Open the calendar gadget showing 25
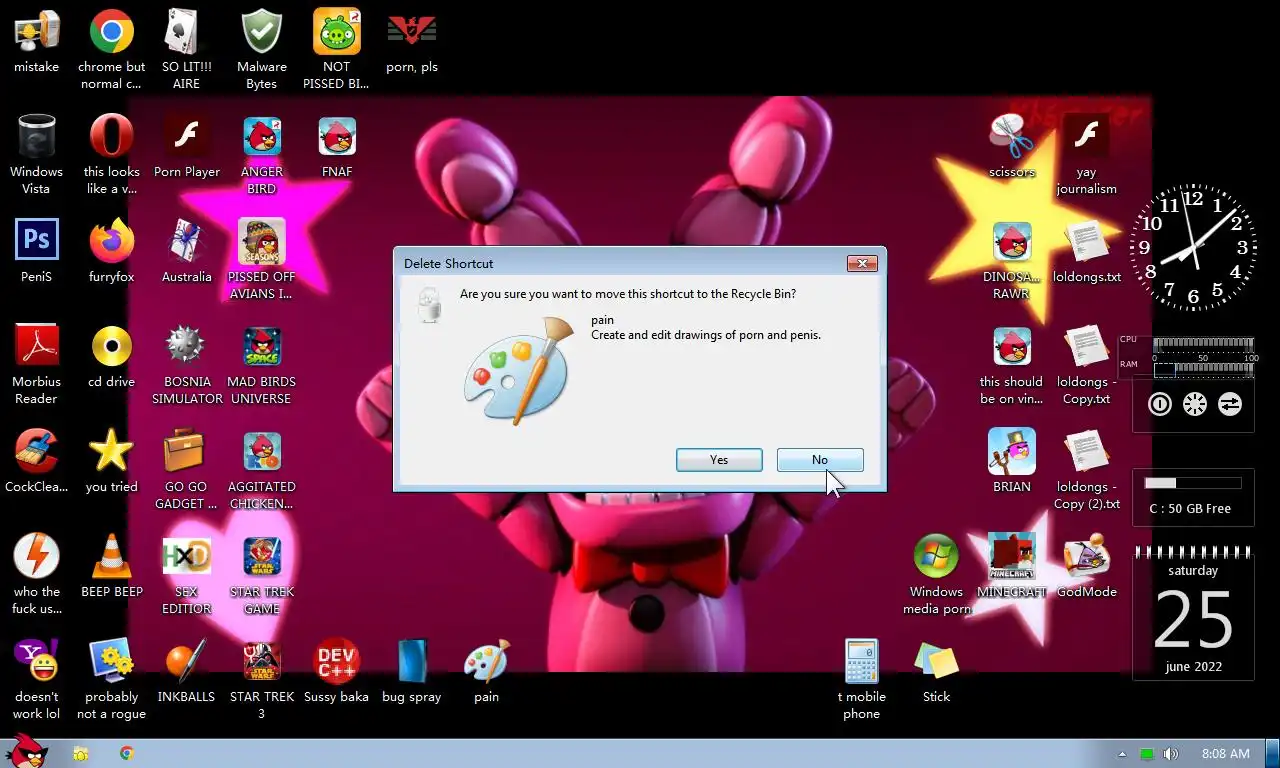1280x768 pixels. click(1193, 614)
